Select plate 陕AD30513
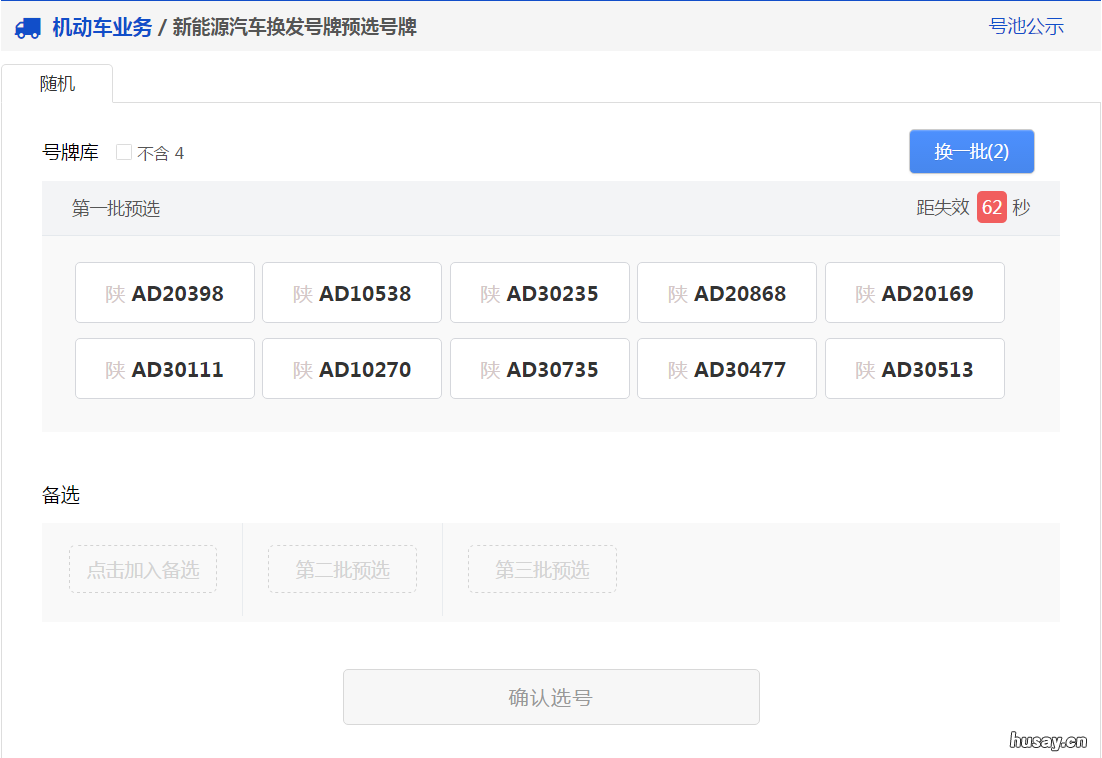 point(914,368)
